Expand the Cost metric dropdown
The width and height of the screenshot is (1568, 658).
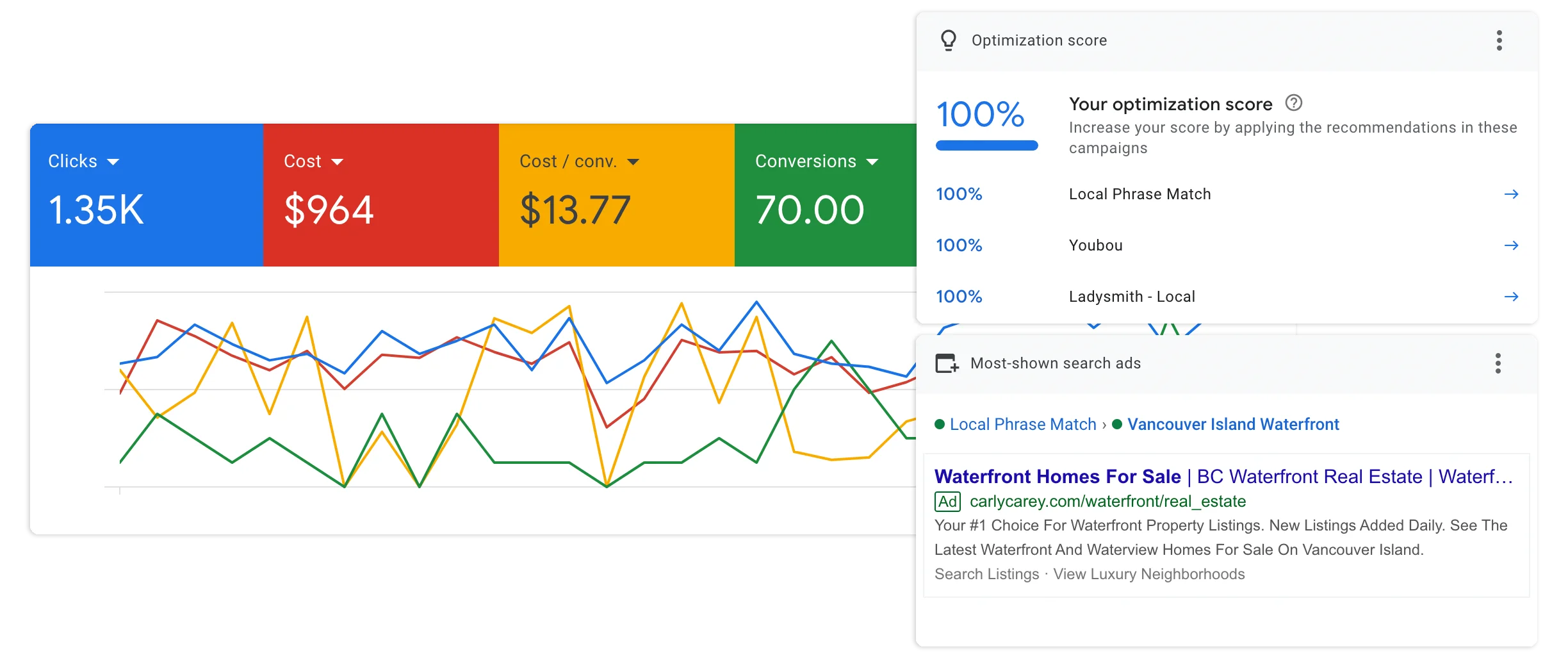pyautogui.click(x=338, y=162)
